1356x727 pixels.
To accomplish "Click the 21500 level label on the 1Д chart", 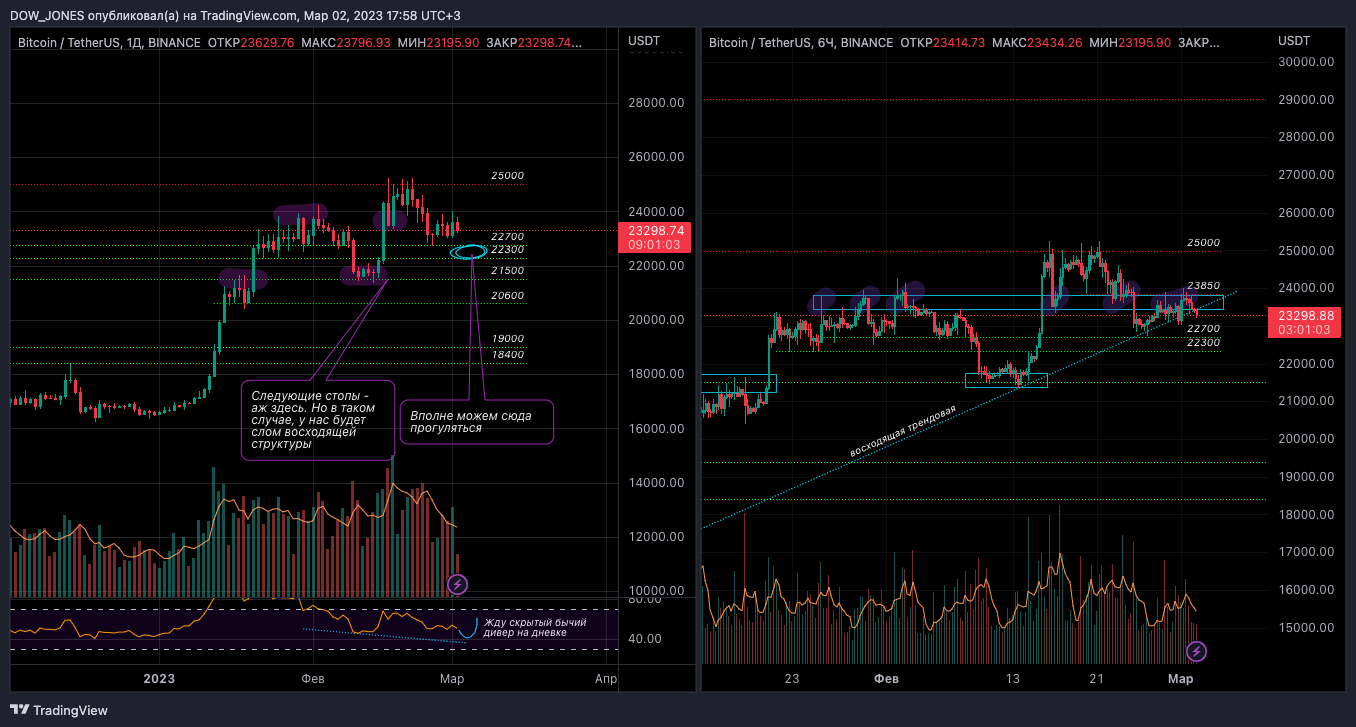I will click(507, 271).
